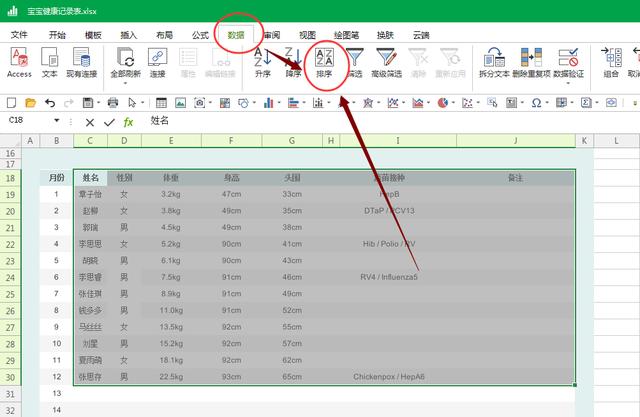Confirm formula entry with checkmark
Viewport: 640px width, 417px height.
[x=109, y=122]
